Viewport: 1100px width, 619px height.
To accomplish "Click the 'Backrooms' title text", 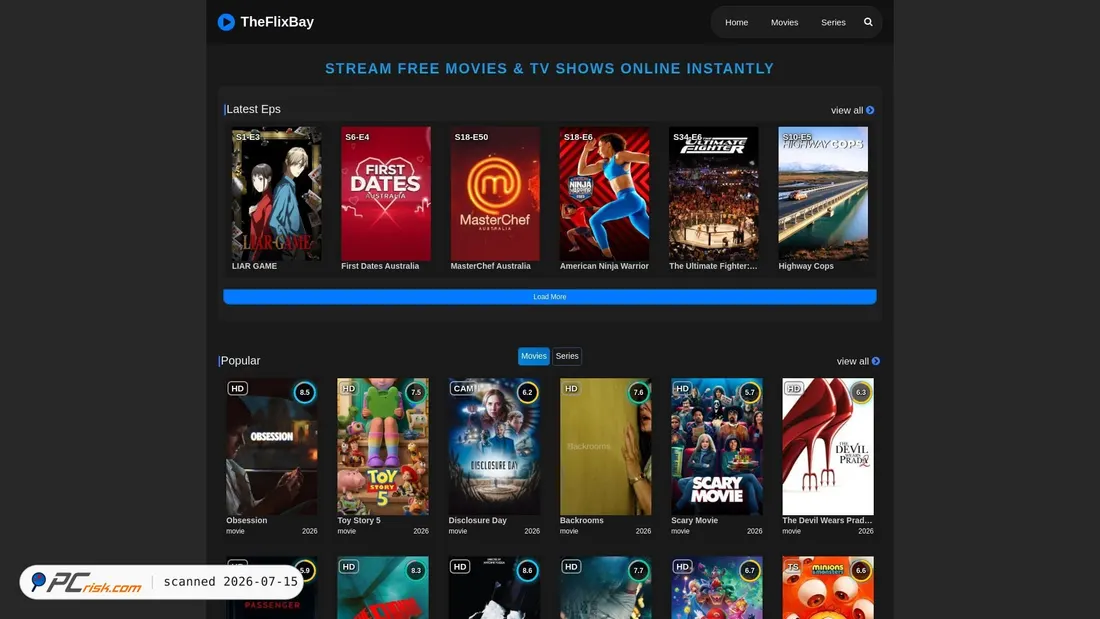I will click(x=582, y=521).
